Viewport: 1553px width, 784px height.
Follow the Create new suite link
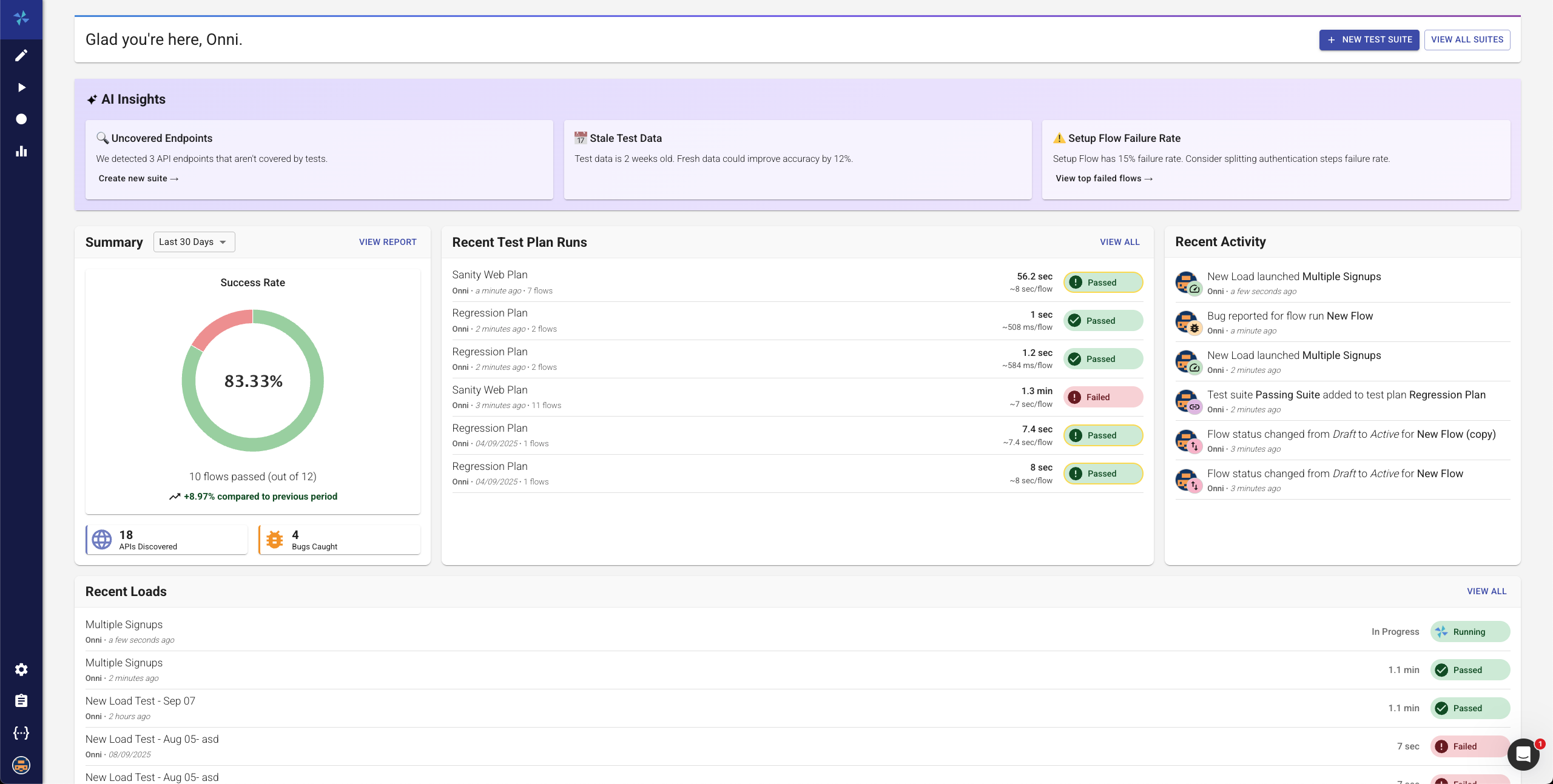(138, 178)
